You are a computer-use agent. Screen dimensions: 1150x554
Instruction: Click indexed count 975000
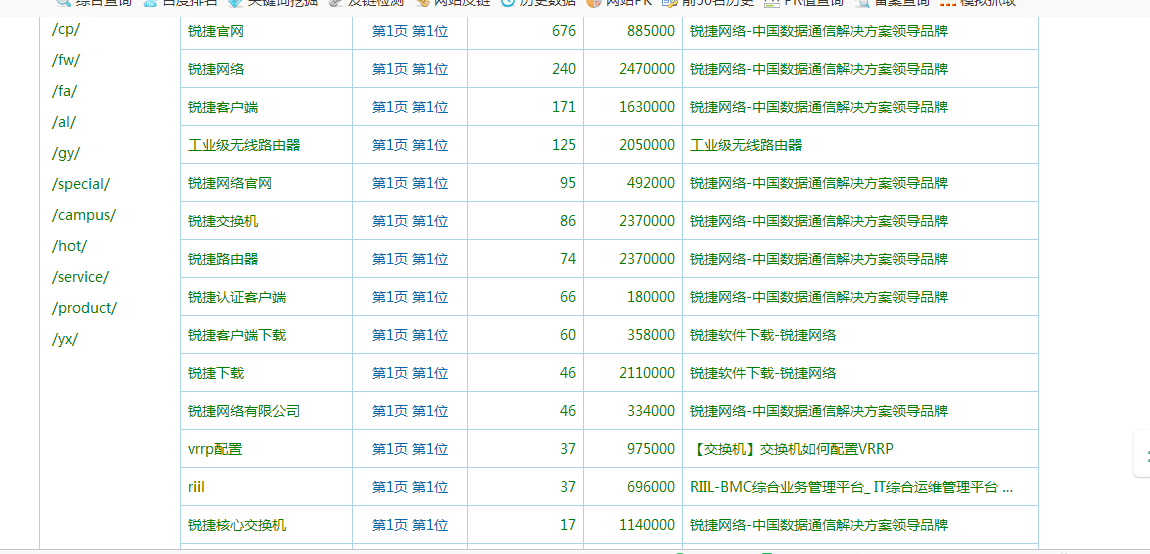(x=651, y=449)
